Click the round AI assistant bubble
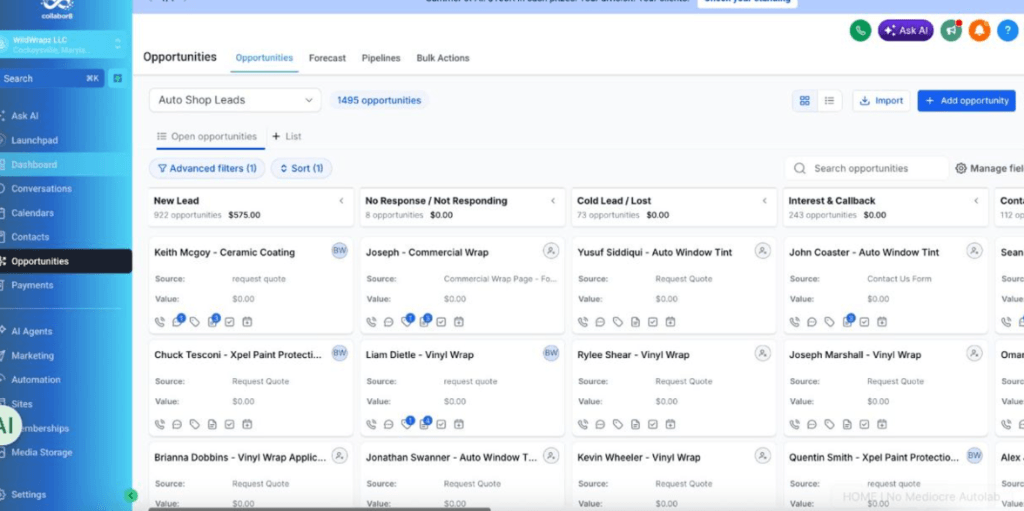 point(5,425)
